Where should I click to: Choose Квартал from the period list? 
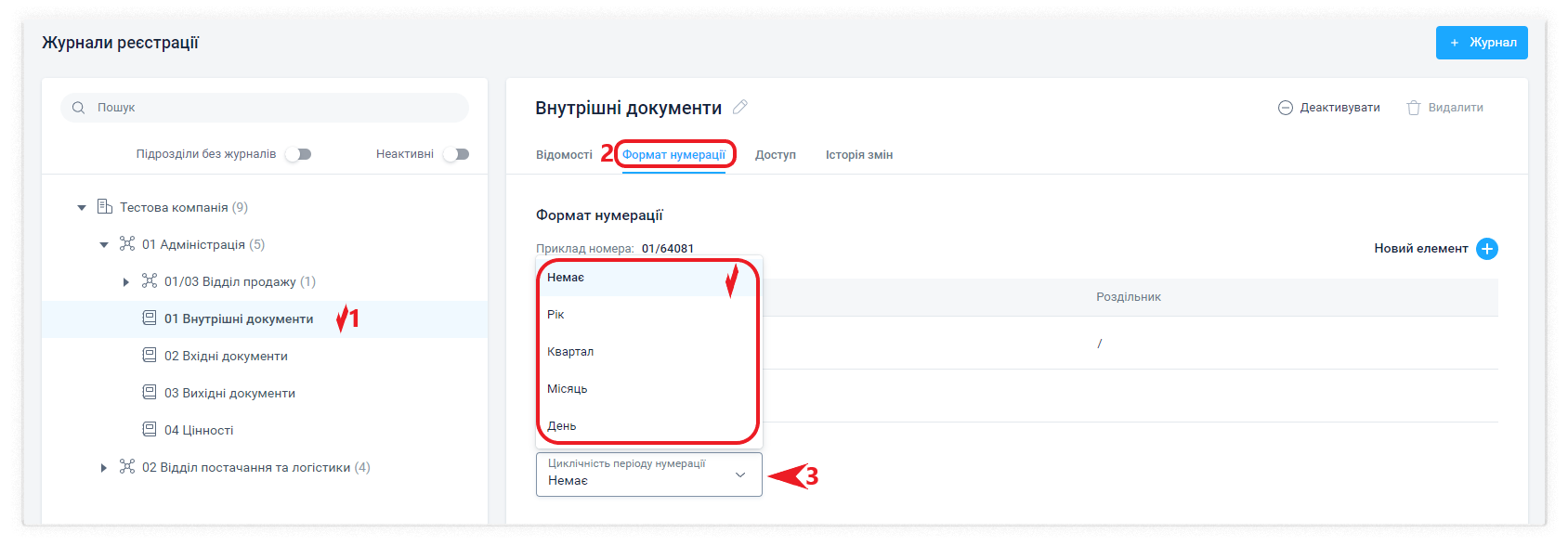[x=570, y=352]
